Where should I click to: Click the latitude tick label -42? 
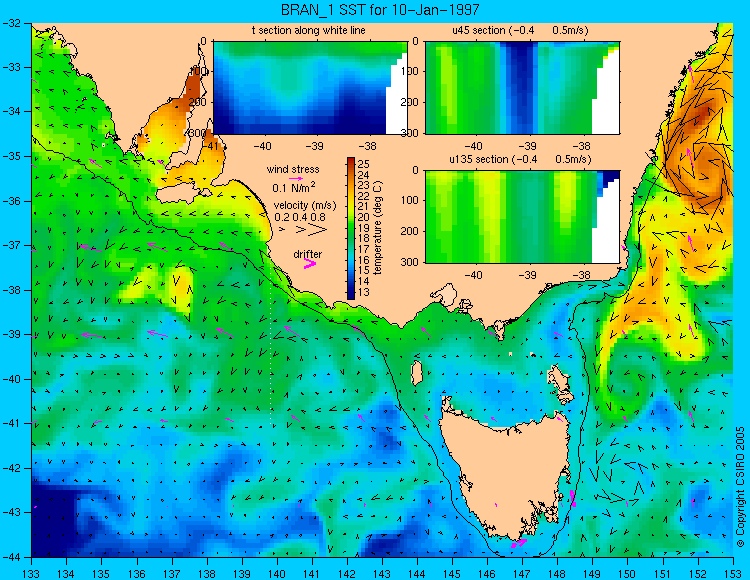coord(11,468)
